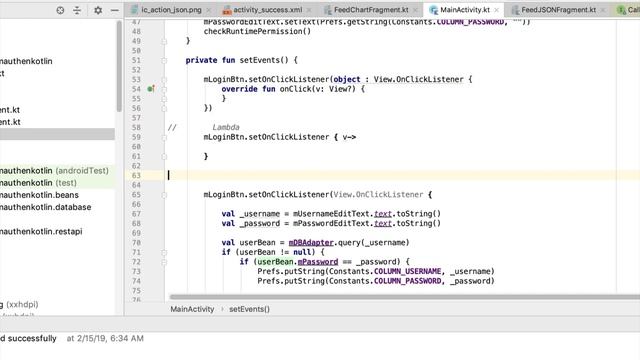
Task: Click the editor horizontal scrollbar
Action: point(404,297)
